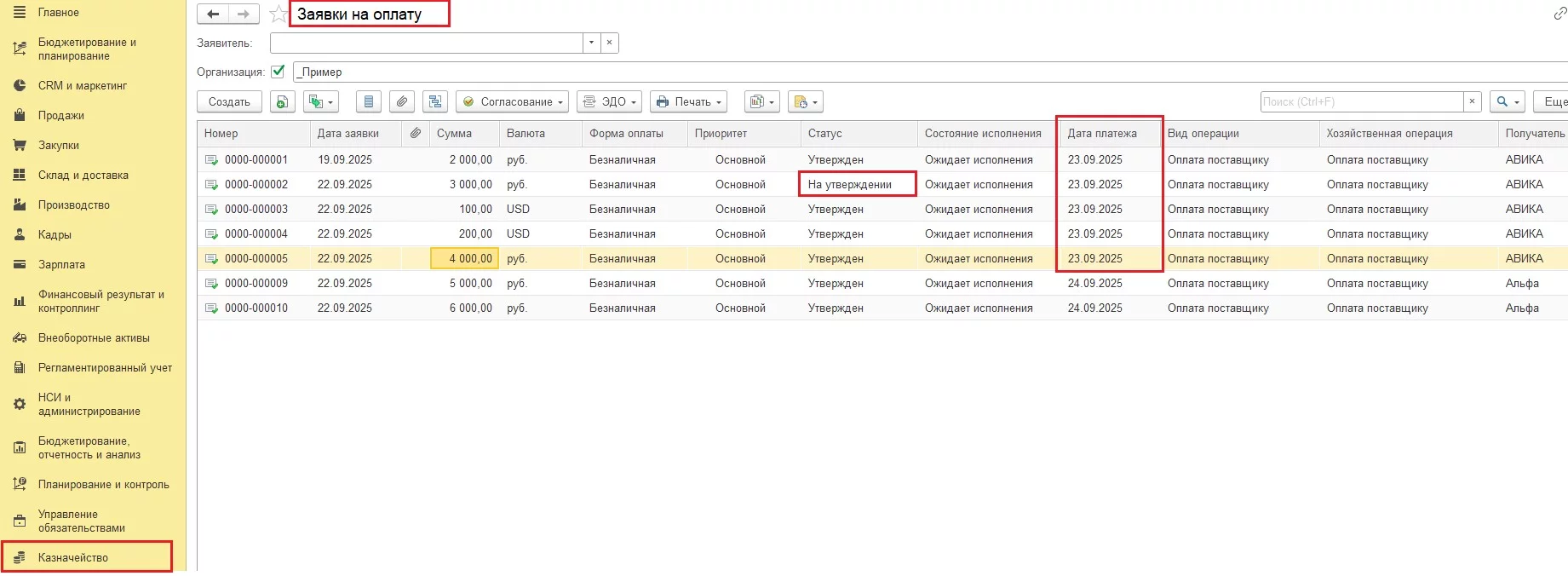
Task: Click the create-by-copying document icon
Action: pyautogui.click(x=283, y=101)
